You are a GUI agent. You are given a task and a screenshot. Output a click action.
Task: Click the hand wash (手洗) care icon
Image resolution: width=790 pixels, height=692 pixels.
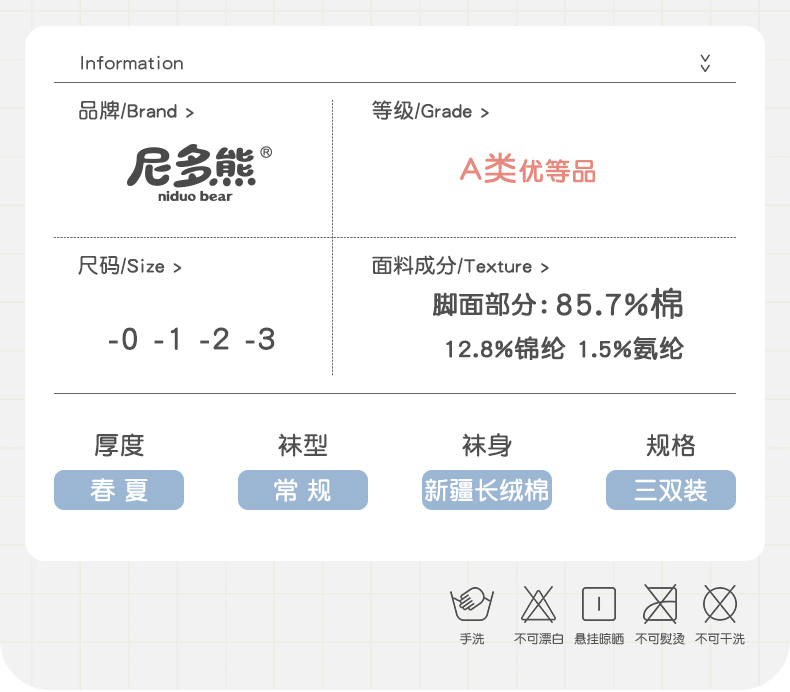pos(472,604)
